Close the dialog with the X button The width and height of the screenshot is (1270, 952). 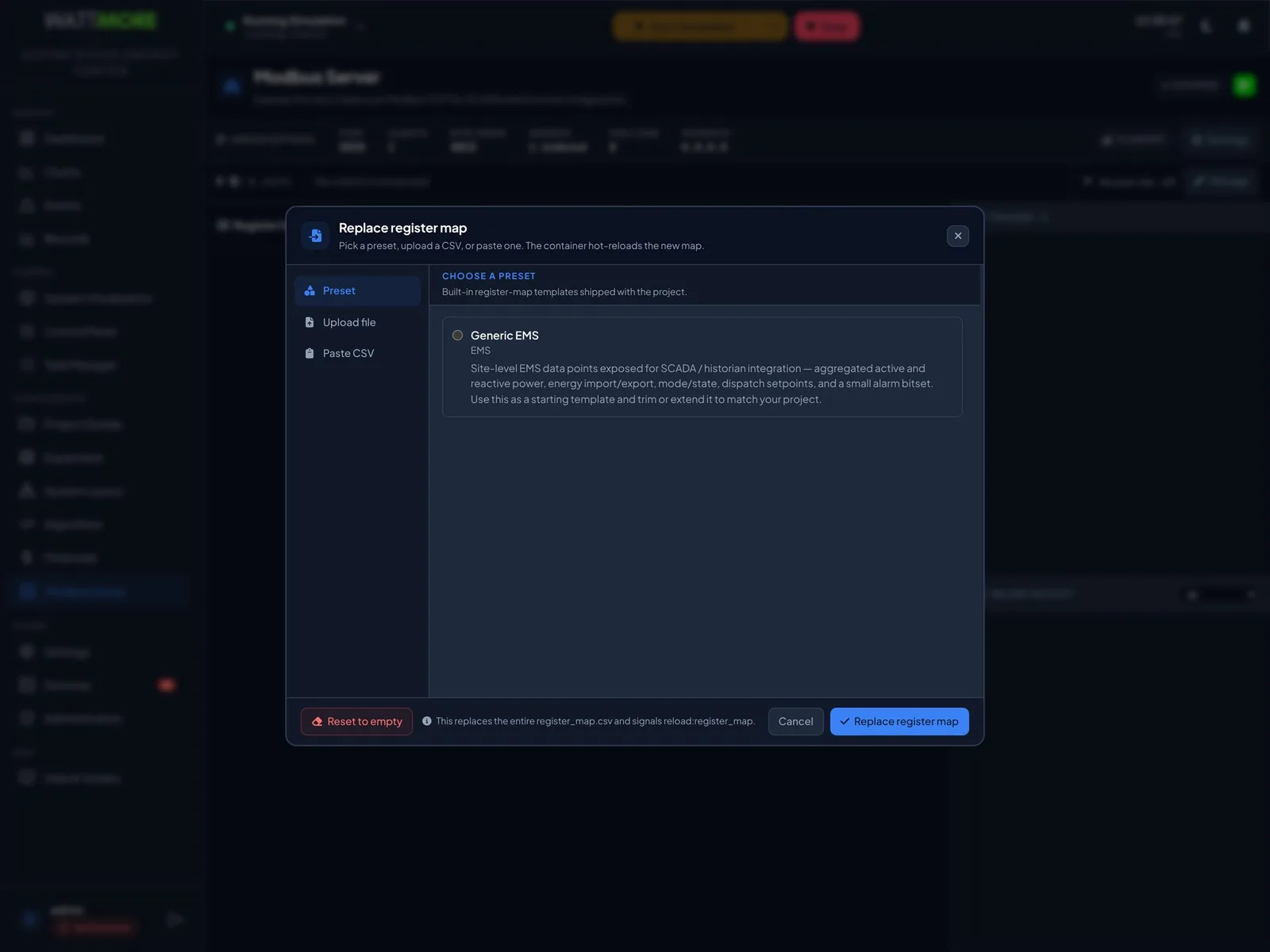tap(958, 236)
